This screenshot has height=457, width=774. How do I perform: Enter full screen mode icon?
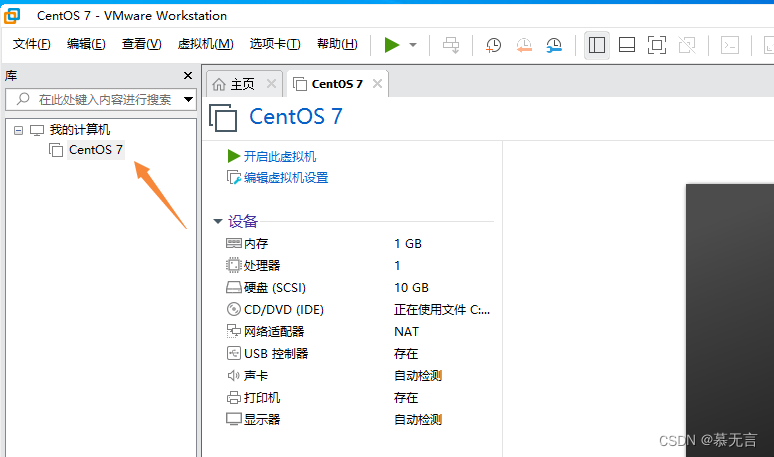[x=657, y=45]
